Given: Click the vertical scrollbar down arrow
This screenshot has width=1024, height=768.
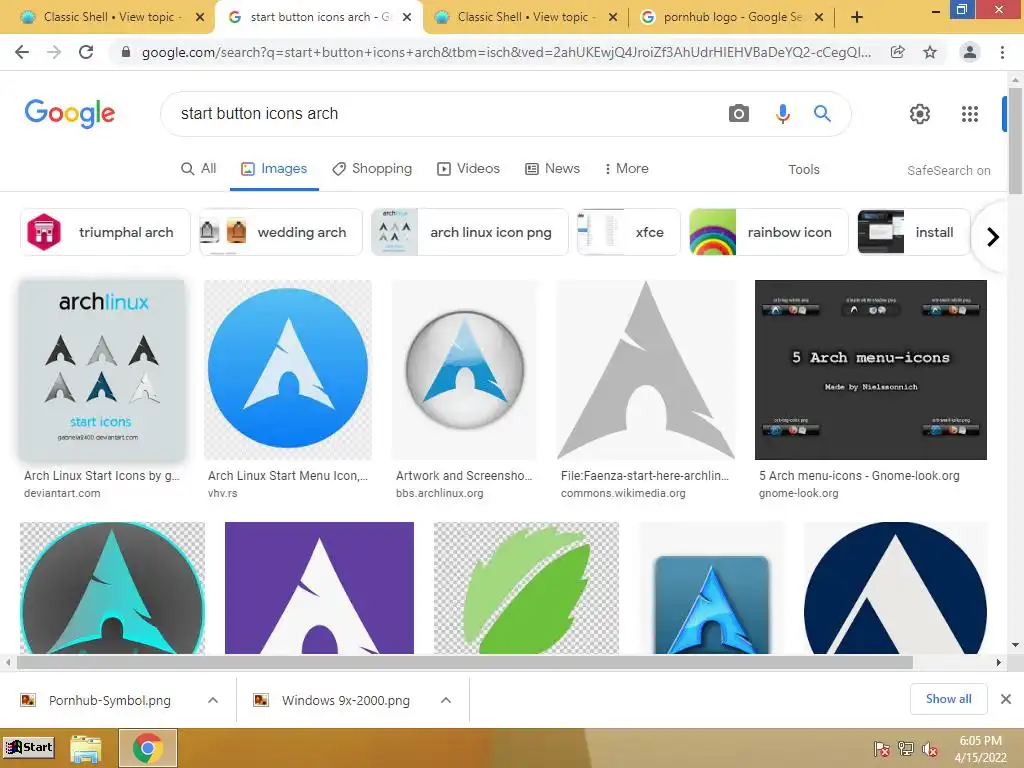Looking at the screenshot, I should pyautogui.click(x=1015, y=645).
